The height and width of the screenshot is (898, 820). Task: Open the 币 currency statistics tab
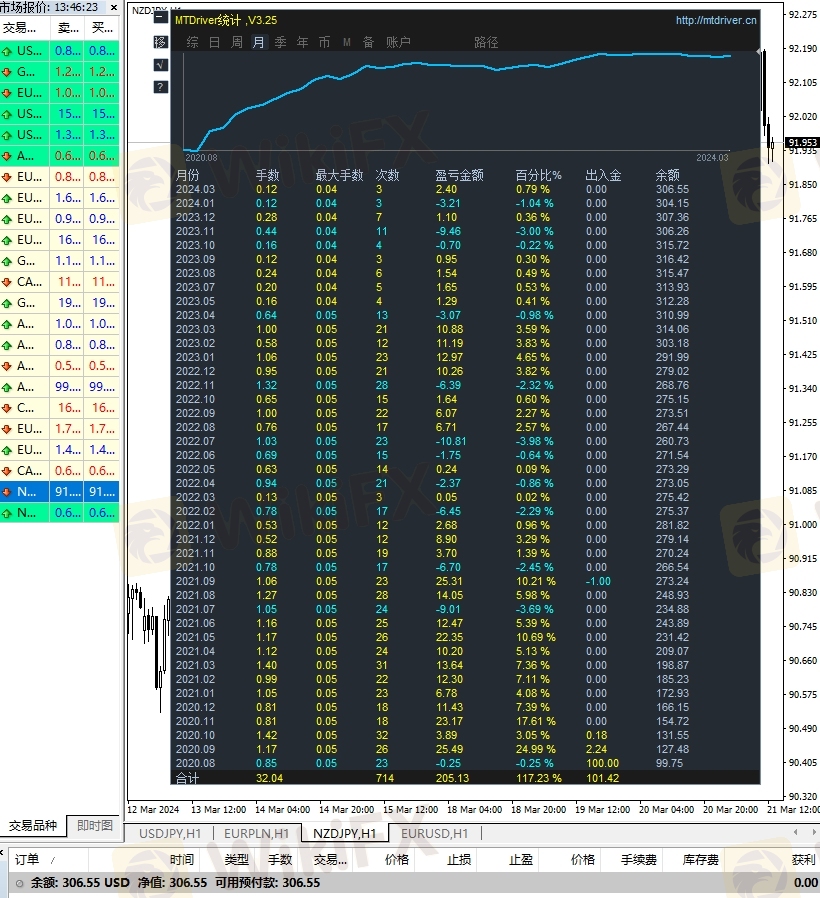(324, 42)
